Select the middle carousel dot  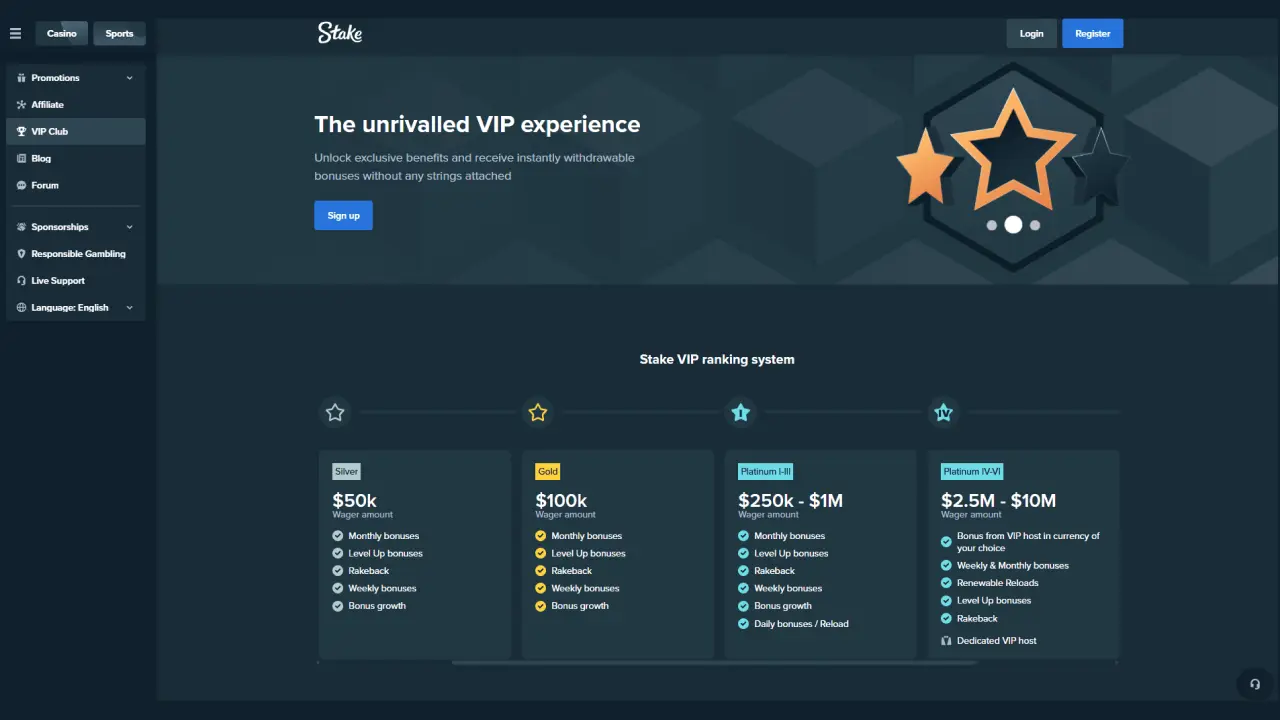tap(1013, 225)
